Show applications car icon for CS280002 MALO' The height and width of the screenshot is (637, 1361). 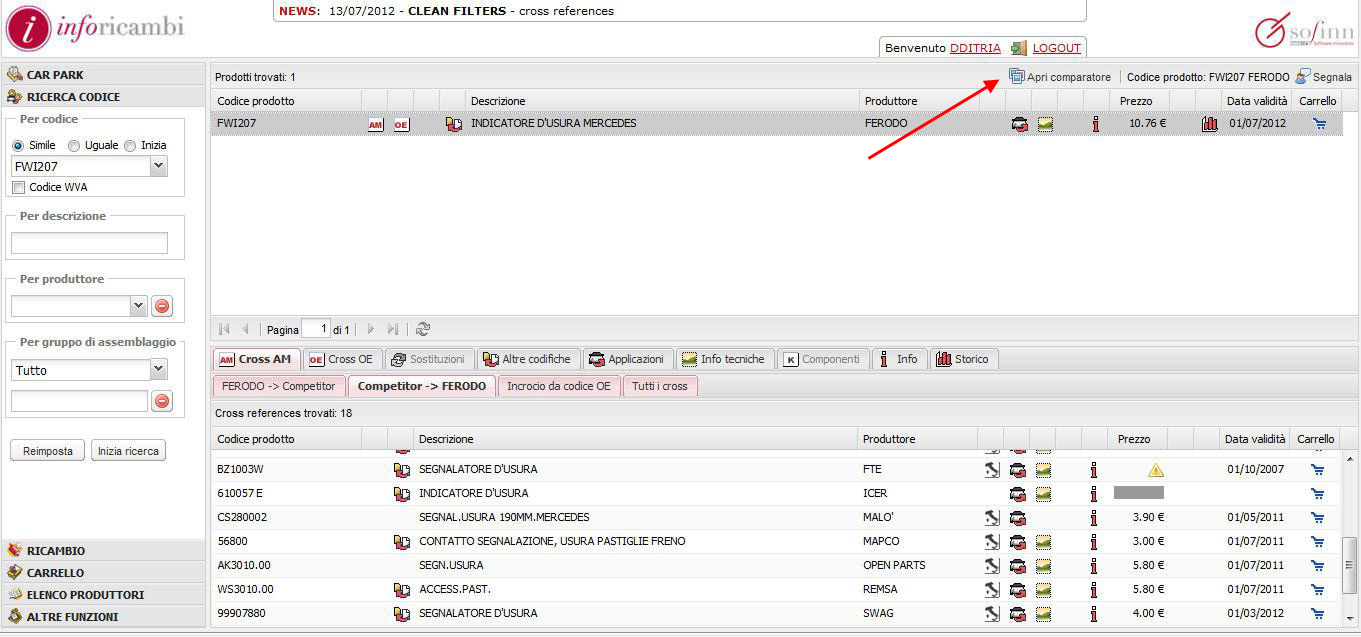tap(1017, 518)
